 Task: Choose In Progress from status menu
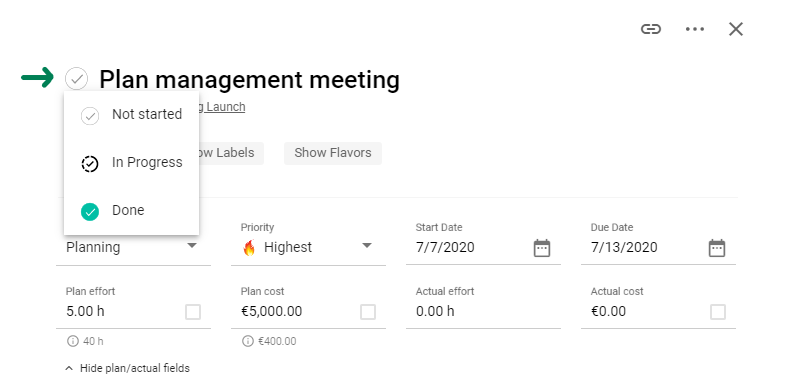(x=132, y=163)
